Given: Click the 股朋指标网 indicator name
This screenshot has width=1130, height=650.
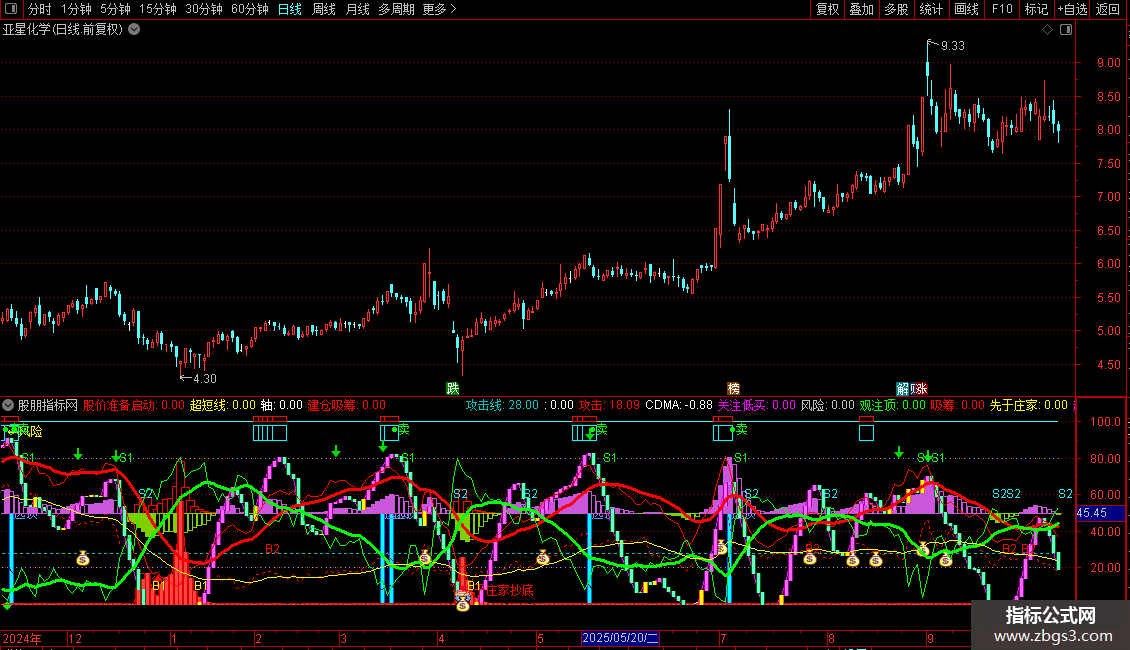Looking at the screenshot, I should click(x=48, y=405).
